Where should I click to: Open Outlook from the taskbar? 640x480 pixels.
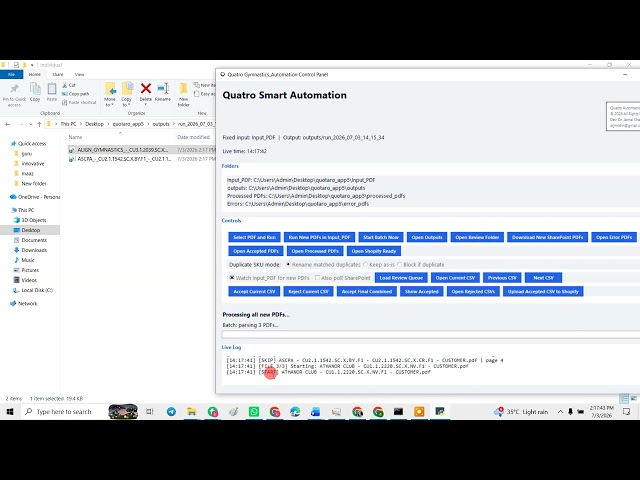316,412
